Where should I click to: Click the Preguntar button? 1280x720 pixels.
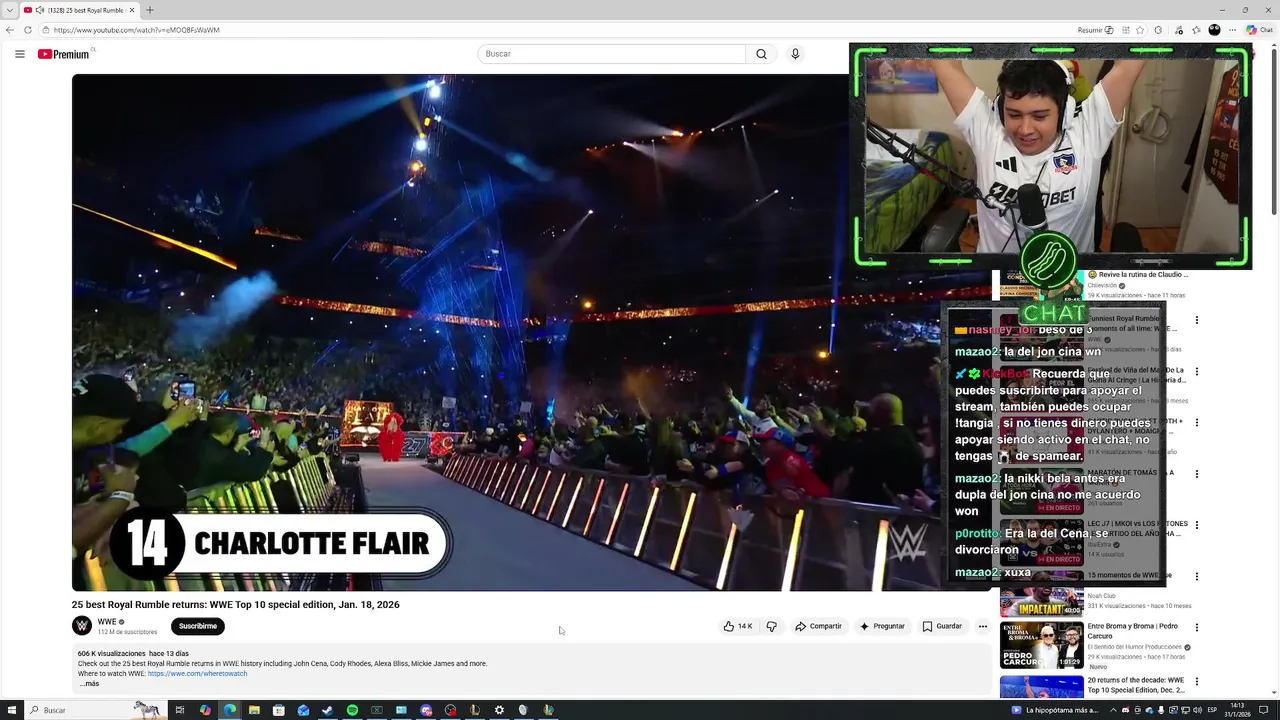pos(882,626)
